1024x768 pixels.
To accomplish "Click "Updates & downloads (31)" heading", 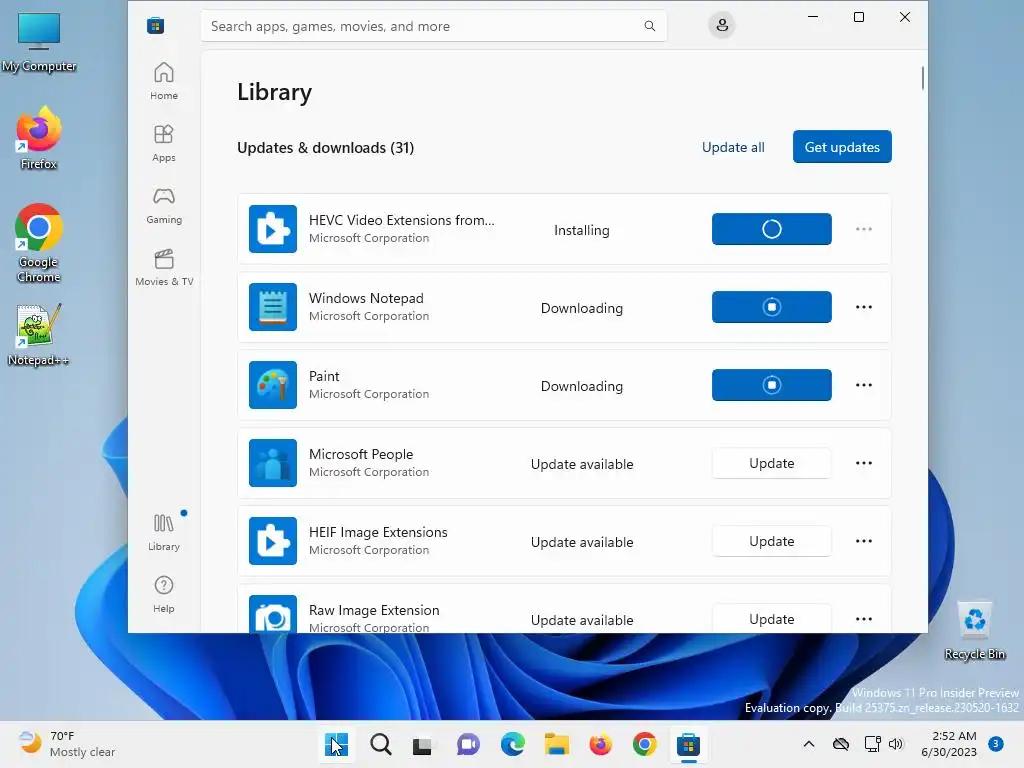I will [325, 148].
